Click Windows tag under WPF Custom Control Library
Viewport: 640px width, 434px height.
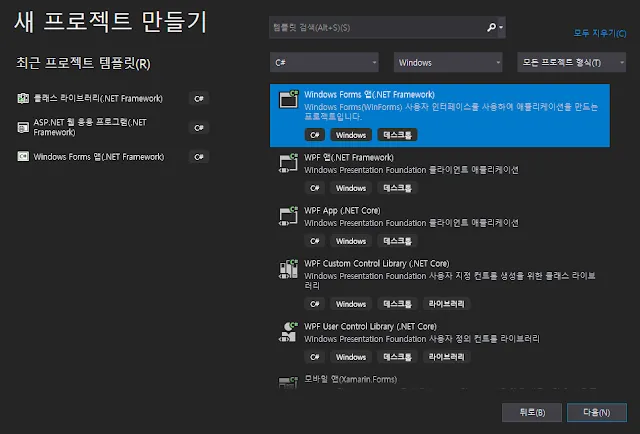coord(351,304)
